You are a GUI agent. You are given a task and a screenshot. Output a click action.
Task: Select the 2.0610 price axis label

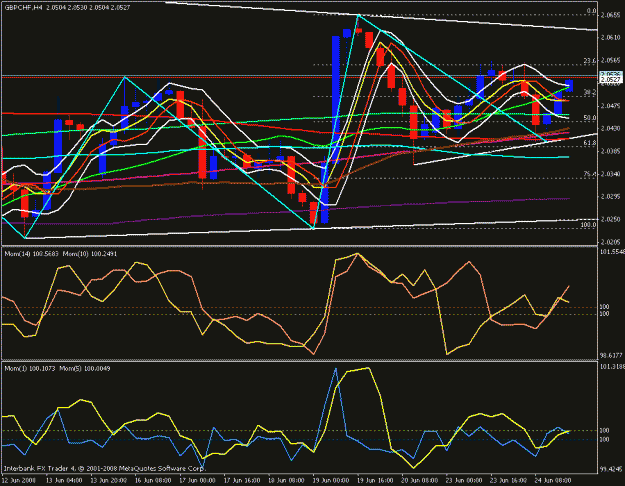[x=611, y=37]
